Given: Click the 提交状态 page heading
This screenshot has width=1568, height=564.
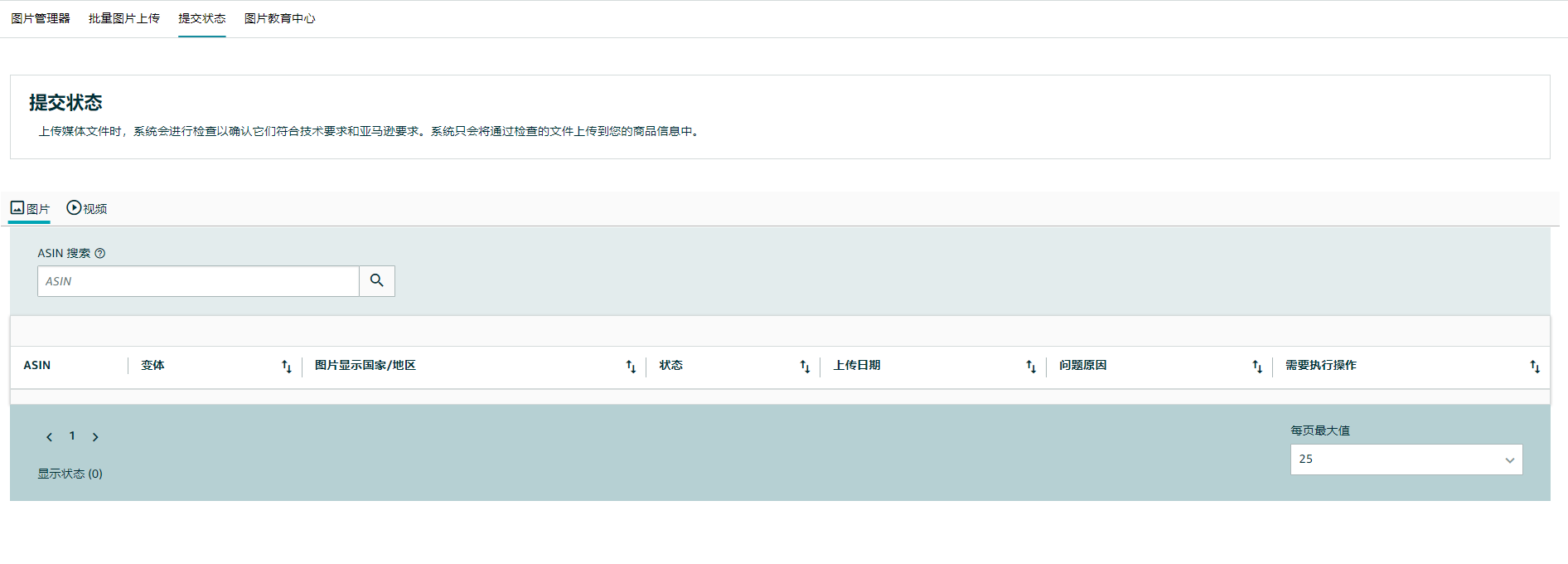Looking at the screenshot, I should 65,103.
